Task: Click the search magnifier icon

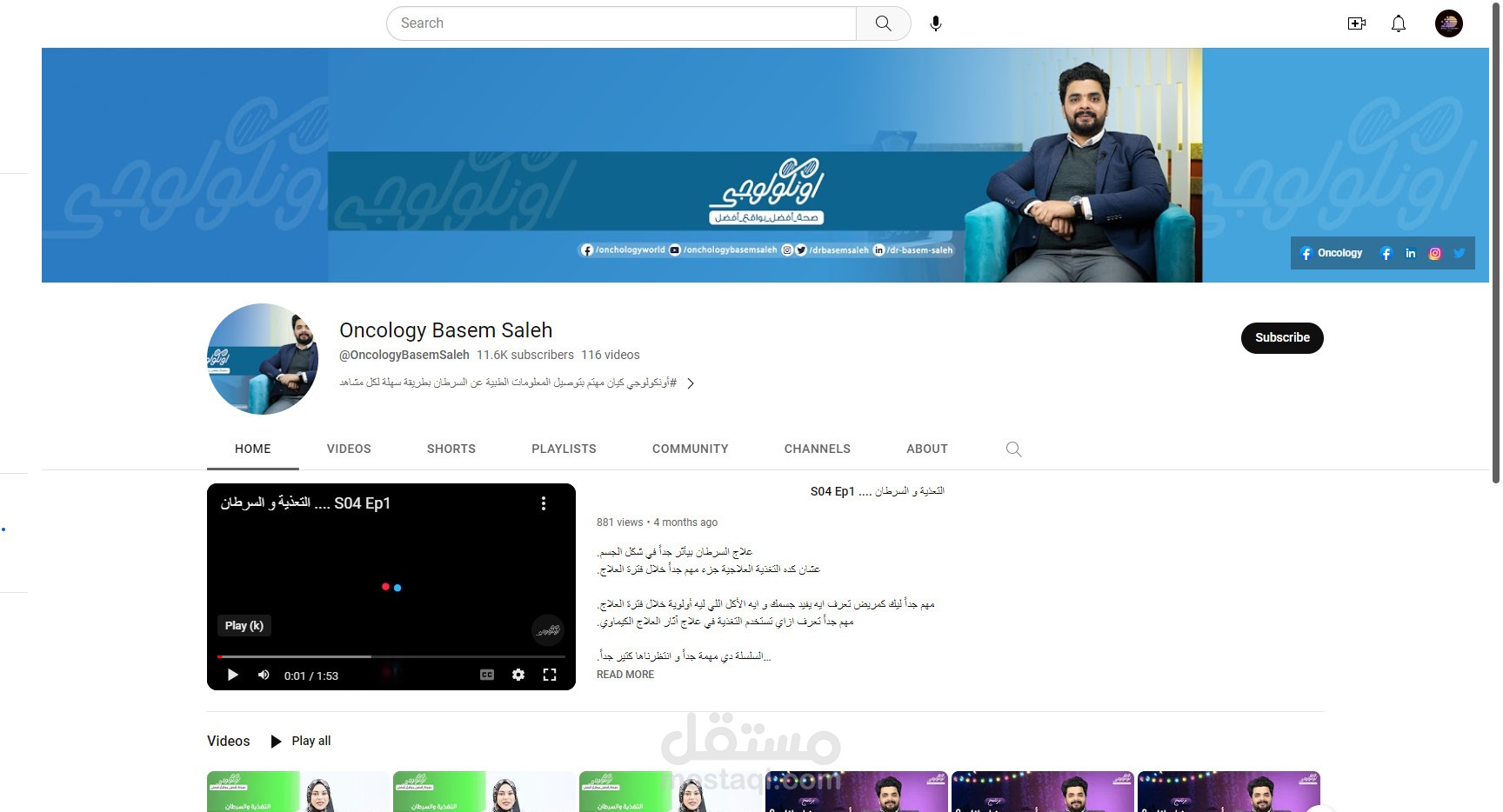Action: point(883,23)
